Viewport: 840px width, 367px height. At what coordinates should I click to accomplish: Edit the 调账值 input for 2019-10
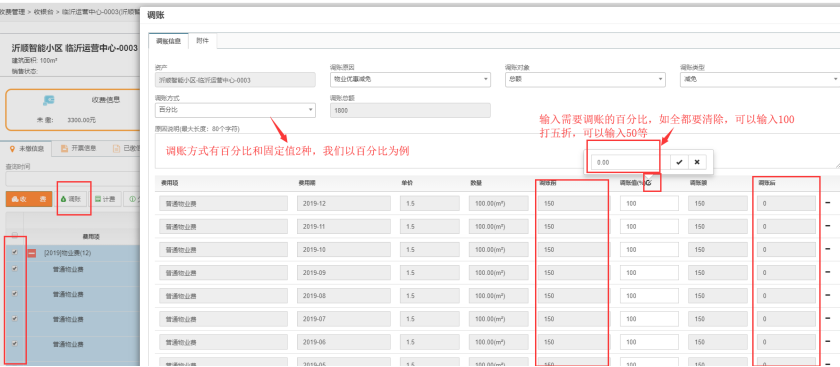point(649,250)
